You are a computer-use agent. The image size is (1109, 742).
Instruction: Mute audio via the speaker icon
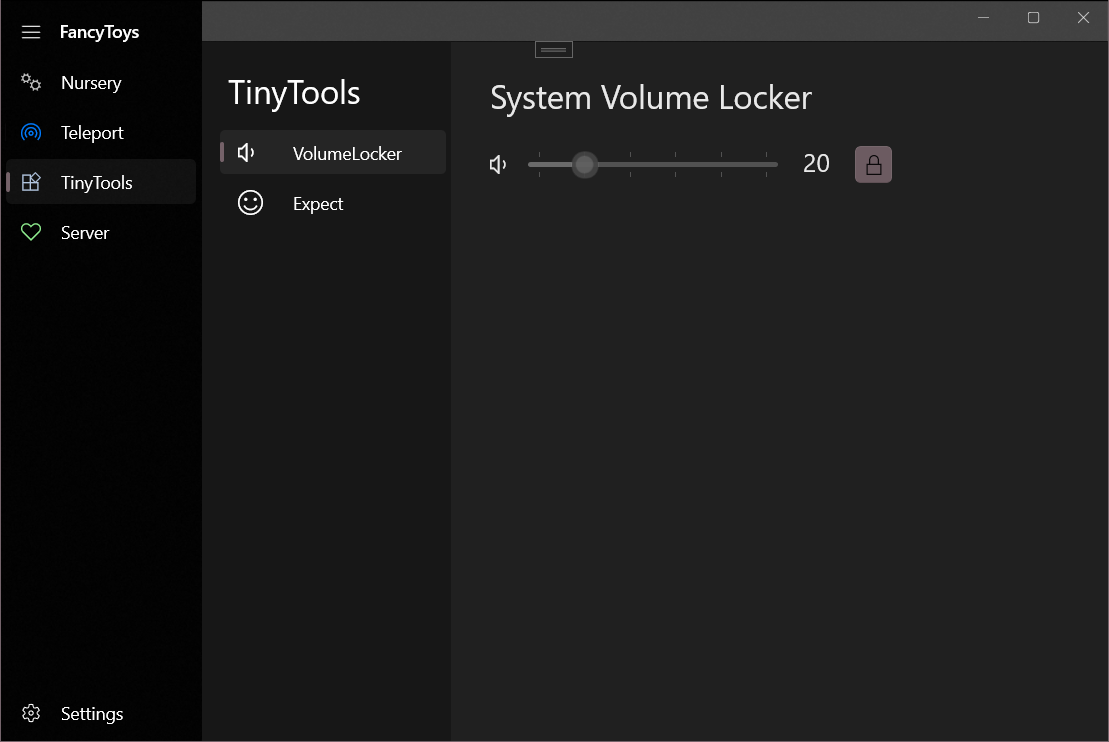coord(498,164)
